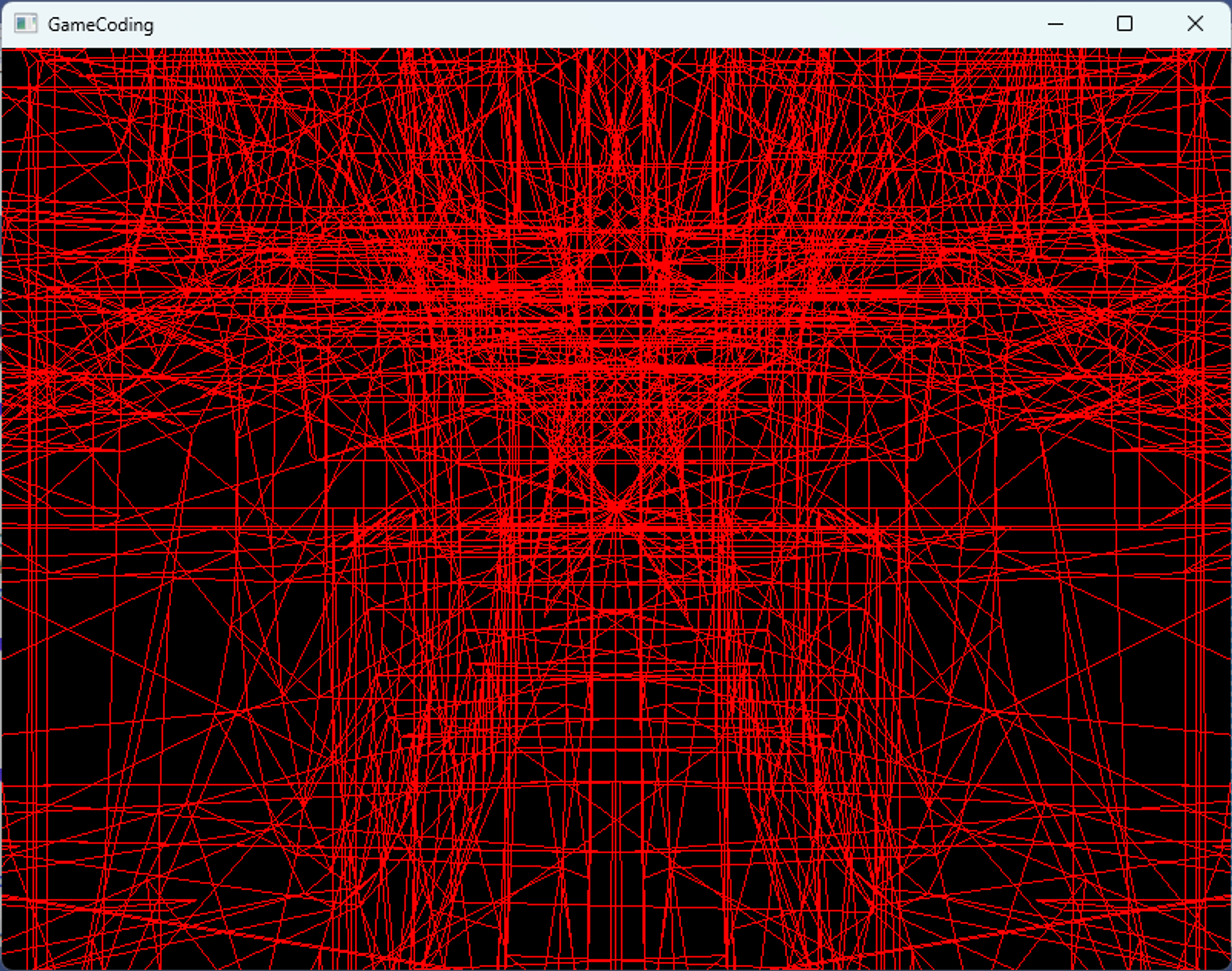Click the top-left corner of the wireframe canvas
The height and width of the screenshot is (971, 1232).
pos(5,52)
